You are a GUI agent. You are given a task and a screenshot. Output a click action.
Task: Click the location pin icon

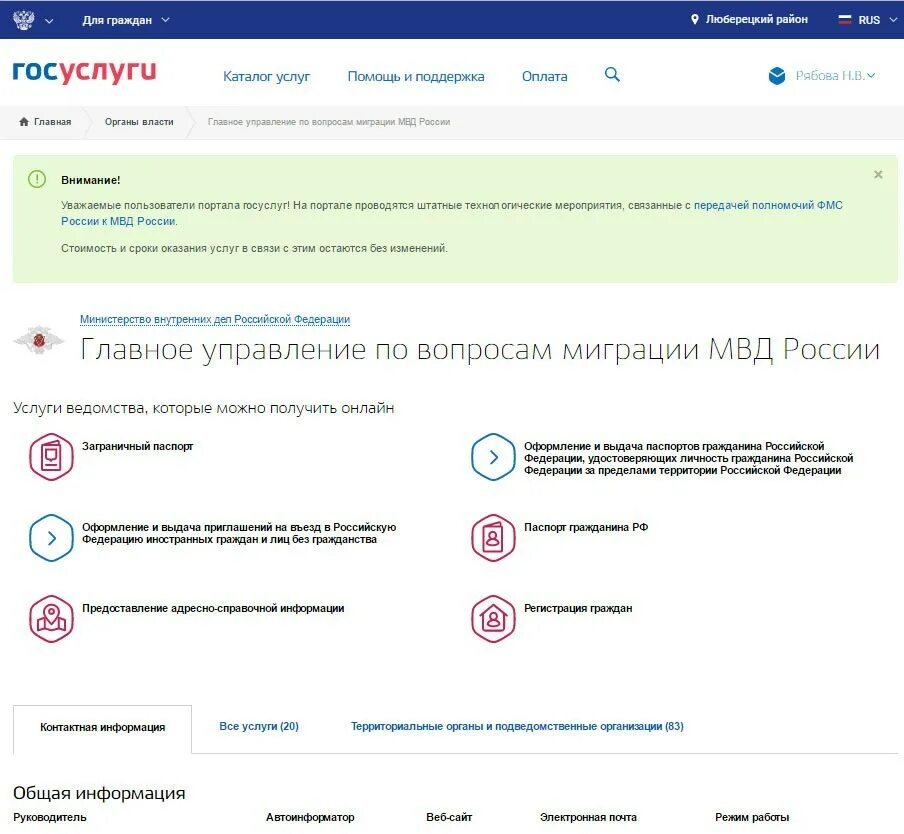tap(695, 20)
